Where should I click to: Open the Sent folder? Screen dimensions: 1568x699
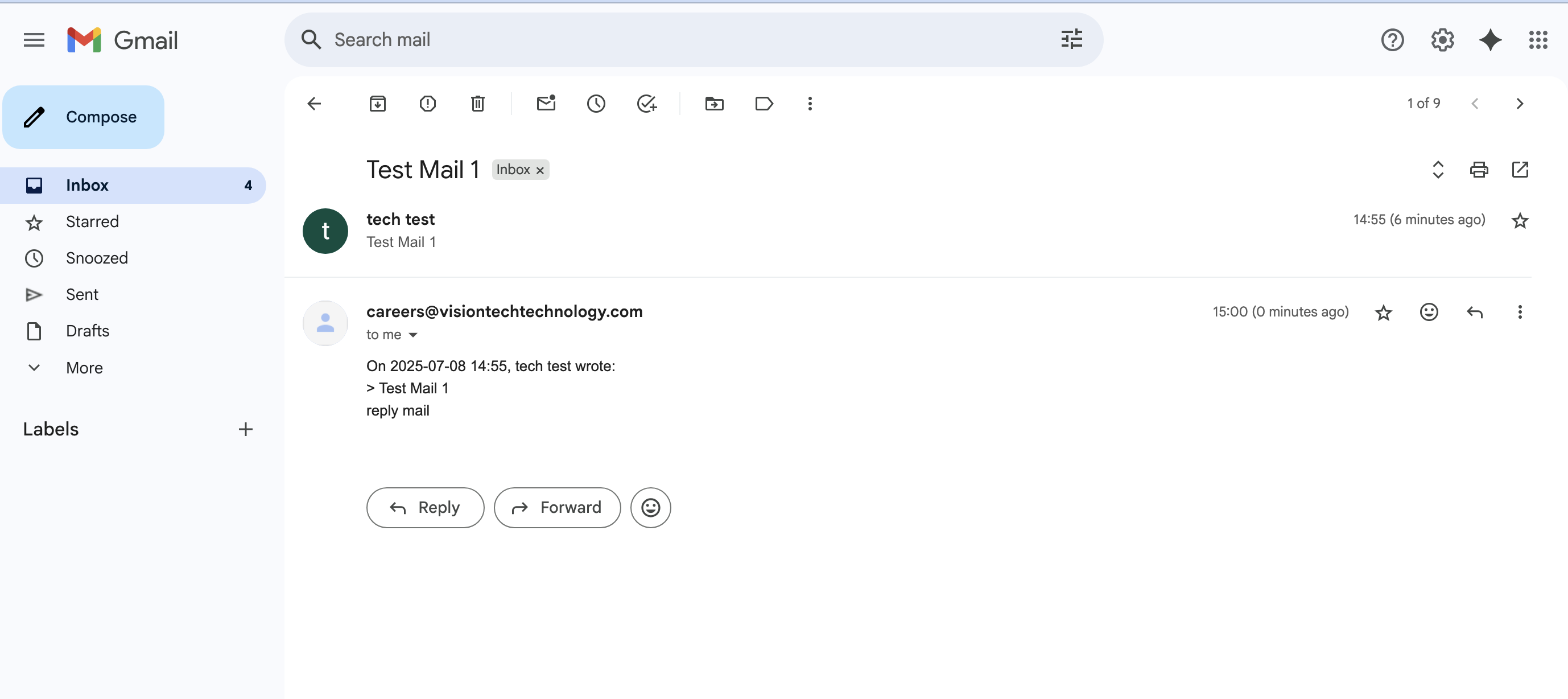click(81, 295)
